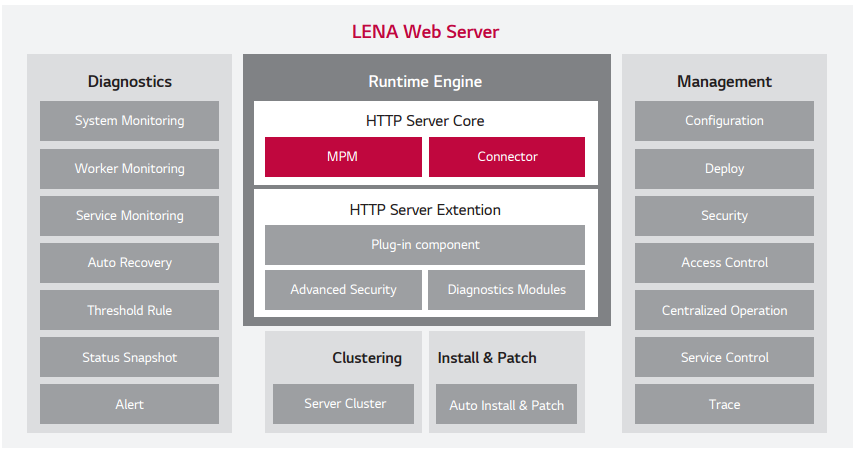Select the Worker Monitoring box
The height and width of the screenshot is (456, 860).
coord(129,168)
